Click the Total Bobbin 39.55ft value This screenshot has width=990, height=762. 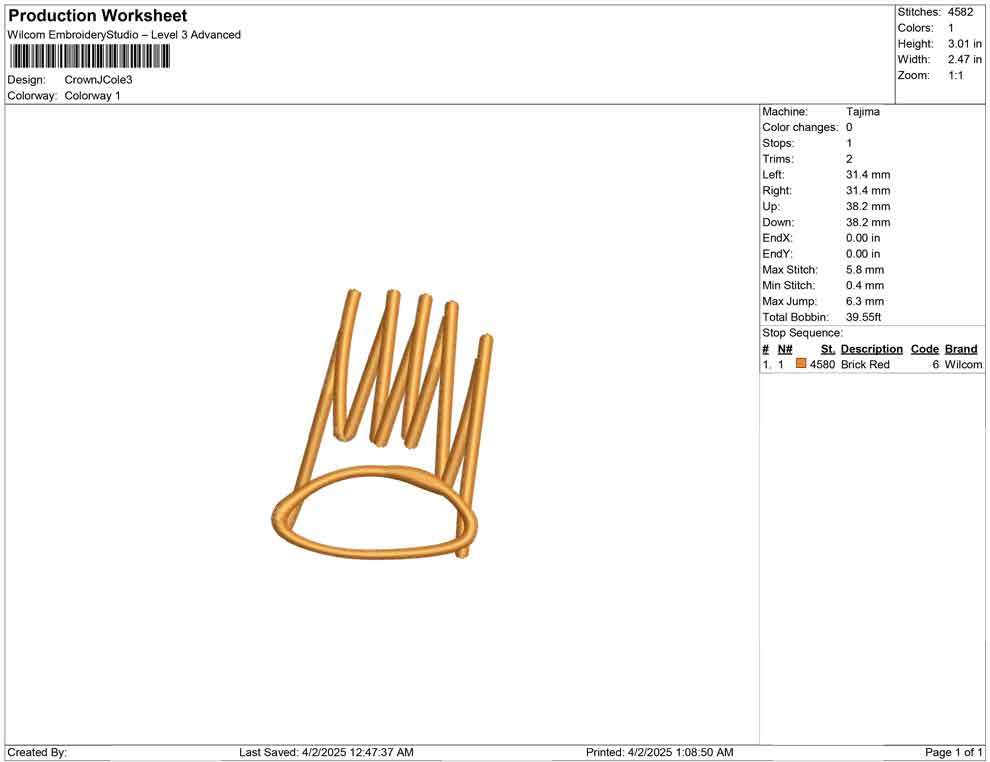(866, 317)
